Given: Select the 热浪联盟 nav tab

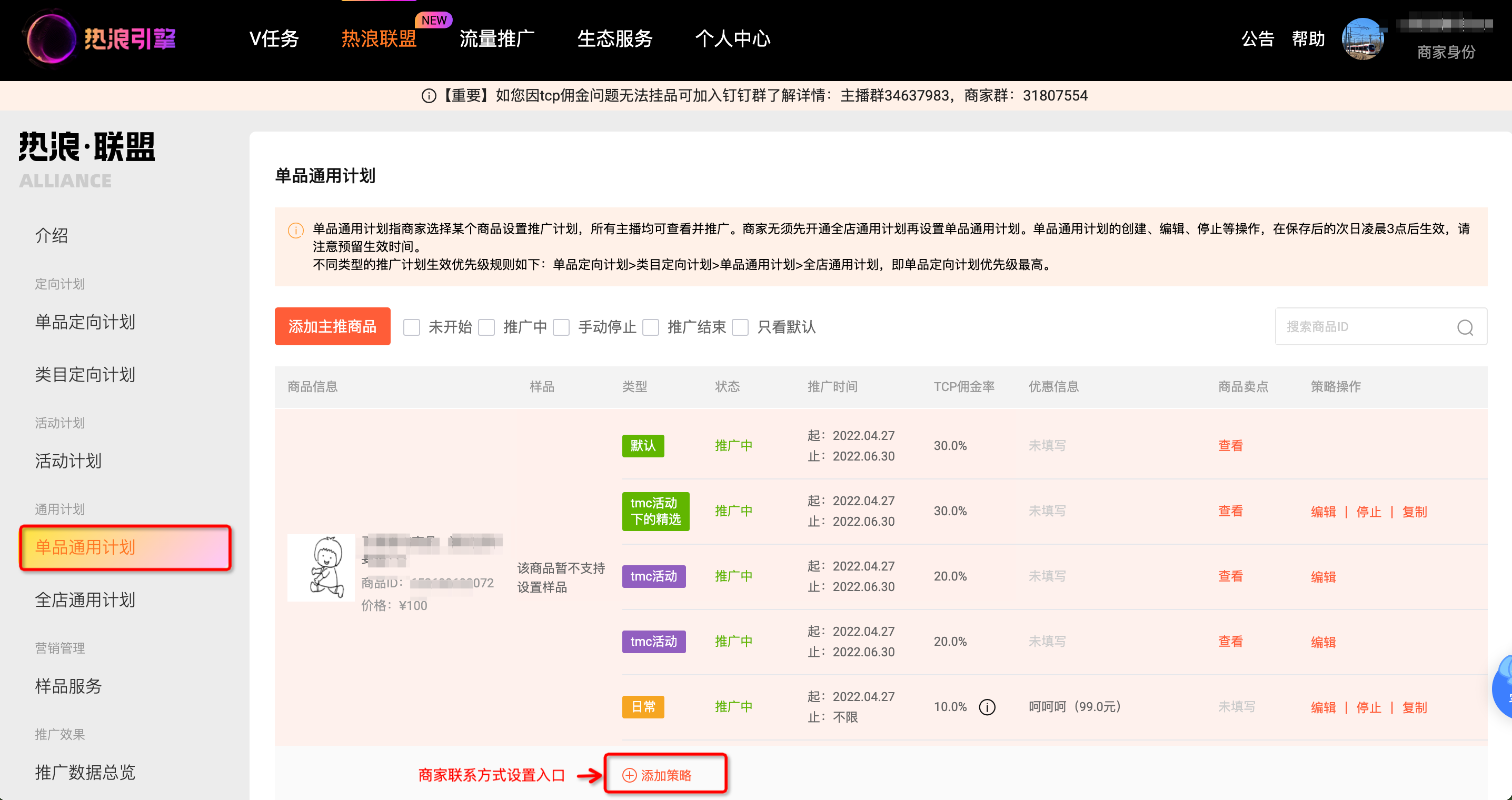Looking at the screenshot, I should point(379,39).
